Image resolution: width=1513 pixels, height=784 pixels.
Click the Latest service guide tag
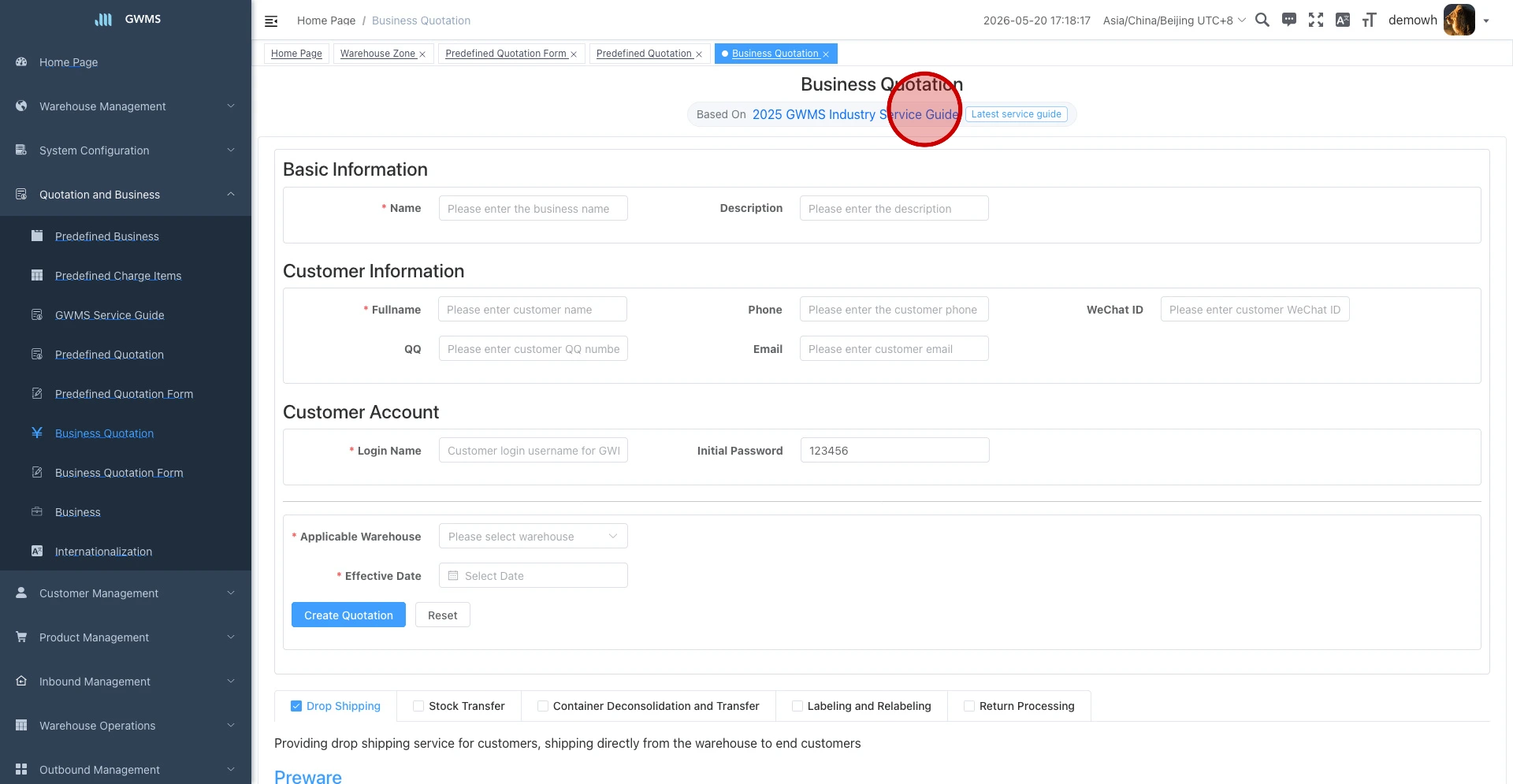pyautogui.click(x=1017, y=114)
